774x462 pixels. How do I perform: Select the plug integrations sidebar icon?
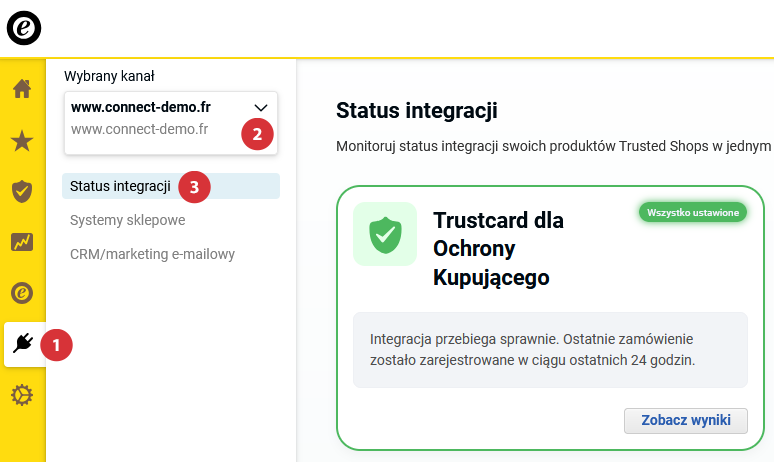point(23,345)
